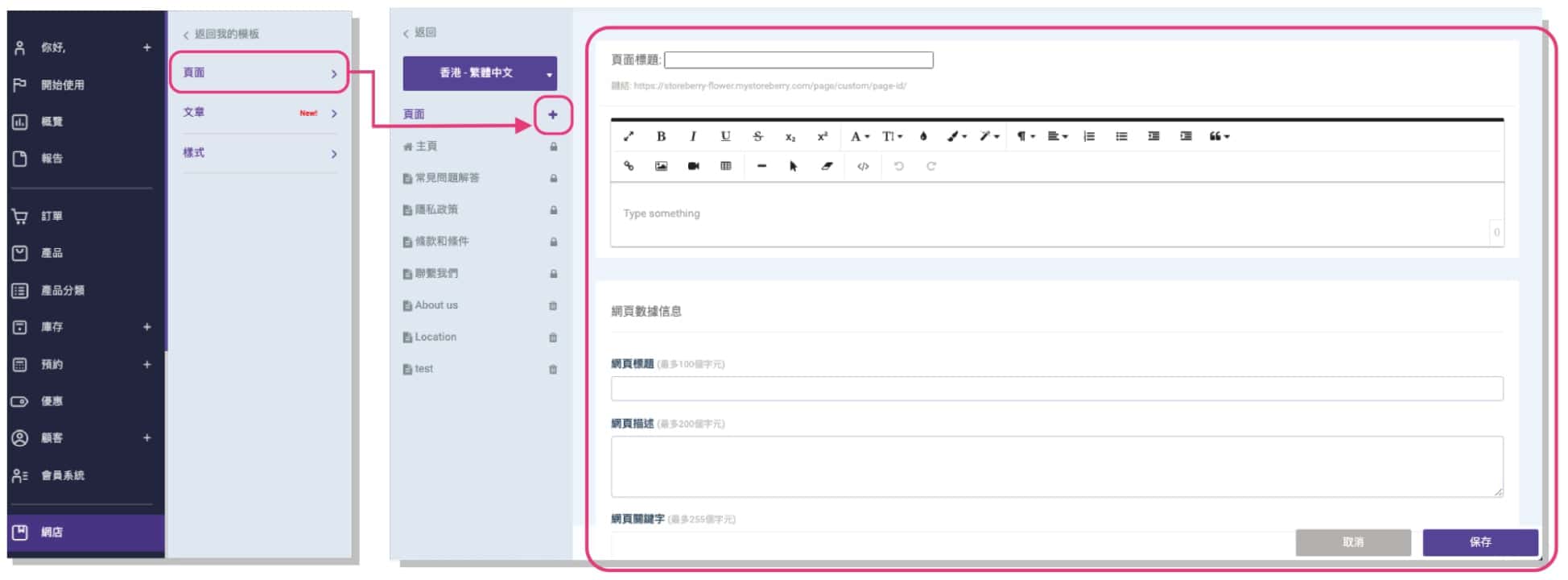1568x580 pixels.
Task: Delete the About us page
Action: 553,305
